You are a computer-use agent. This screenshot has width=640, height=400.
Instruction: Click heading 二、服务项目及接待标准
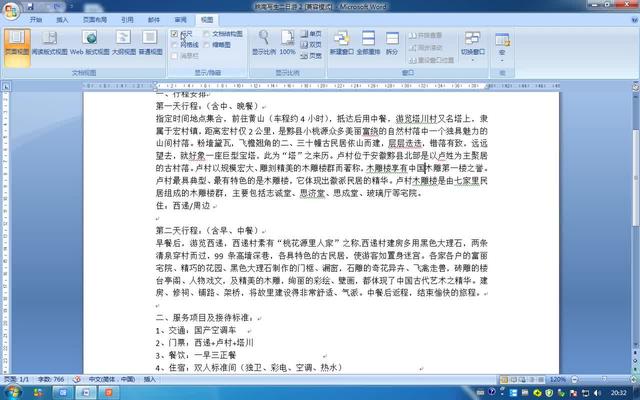click(x=205, y=318)
